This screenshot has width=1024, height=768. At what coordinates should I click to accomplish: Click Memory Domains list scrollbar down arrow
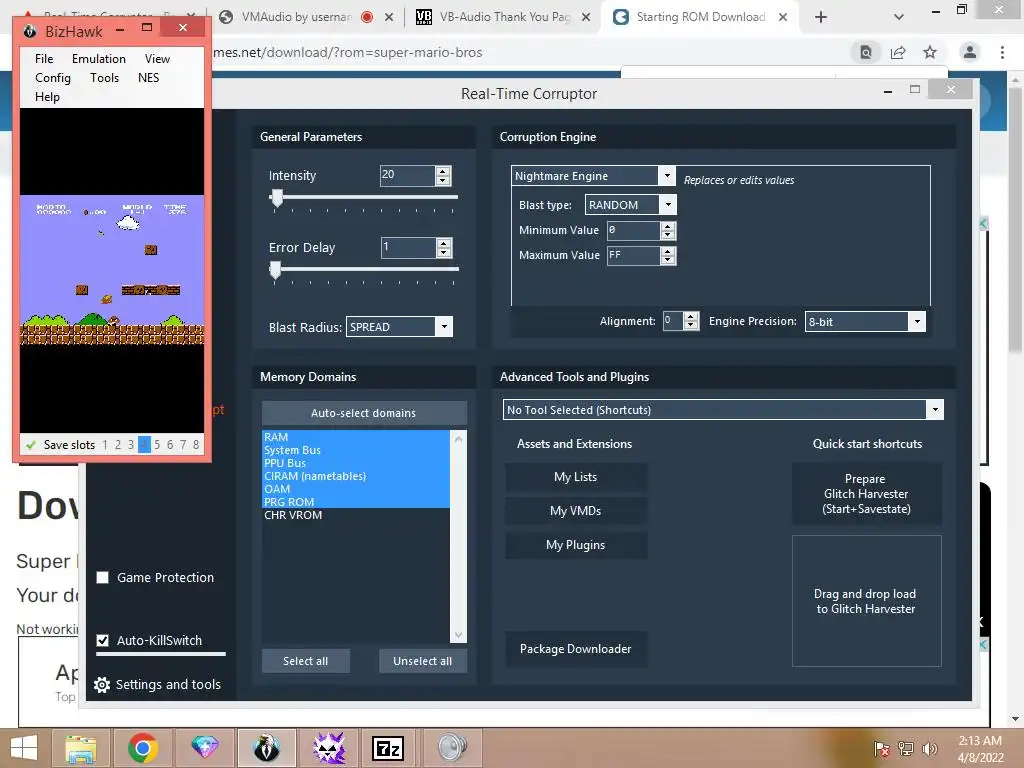(x=458, y=635)
